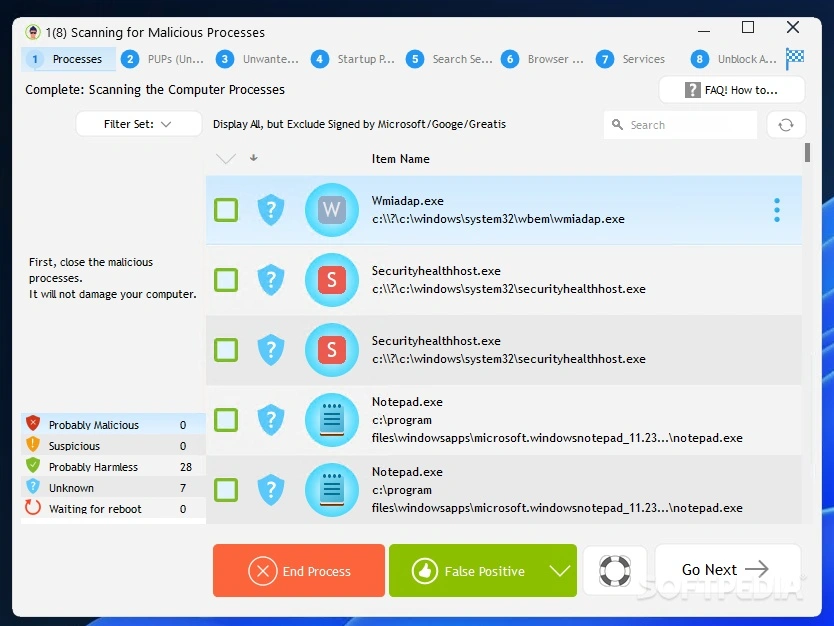Switch to step 2 PUPs tab
Screen dimensions: 834x626
point(163,59)
